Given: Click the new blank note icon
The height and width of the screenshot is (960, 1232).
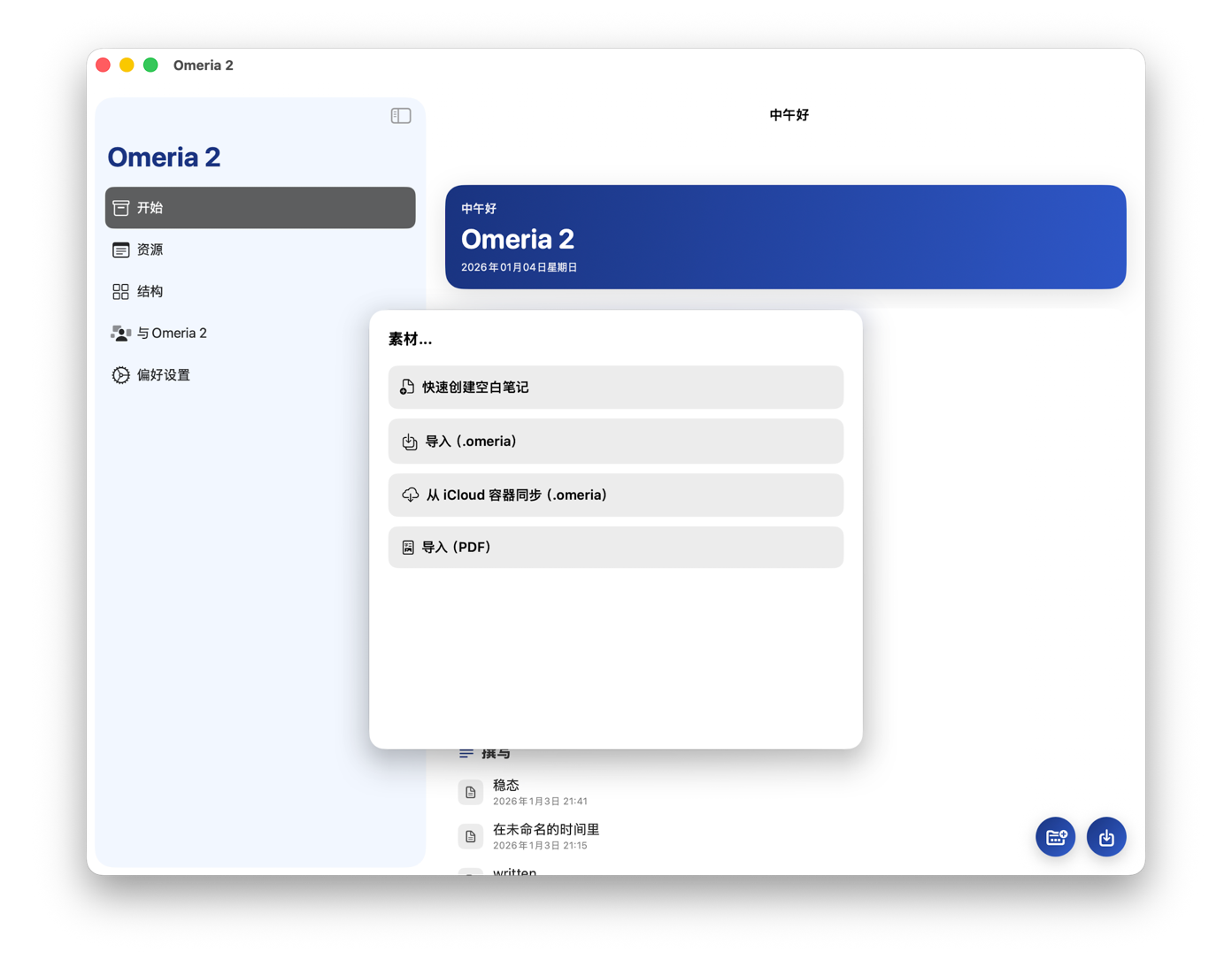Looking at the screenshot, I should point(407,388).
